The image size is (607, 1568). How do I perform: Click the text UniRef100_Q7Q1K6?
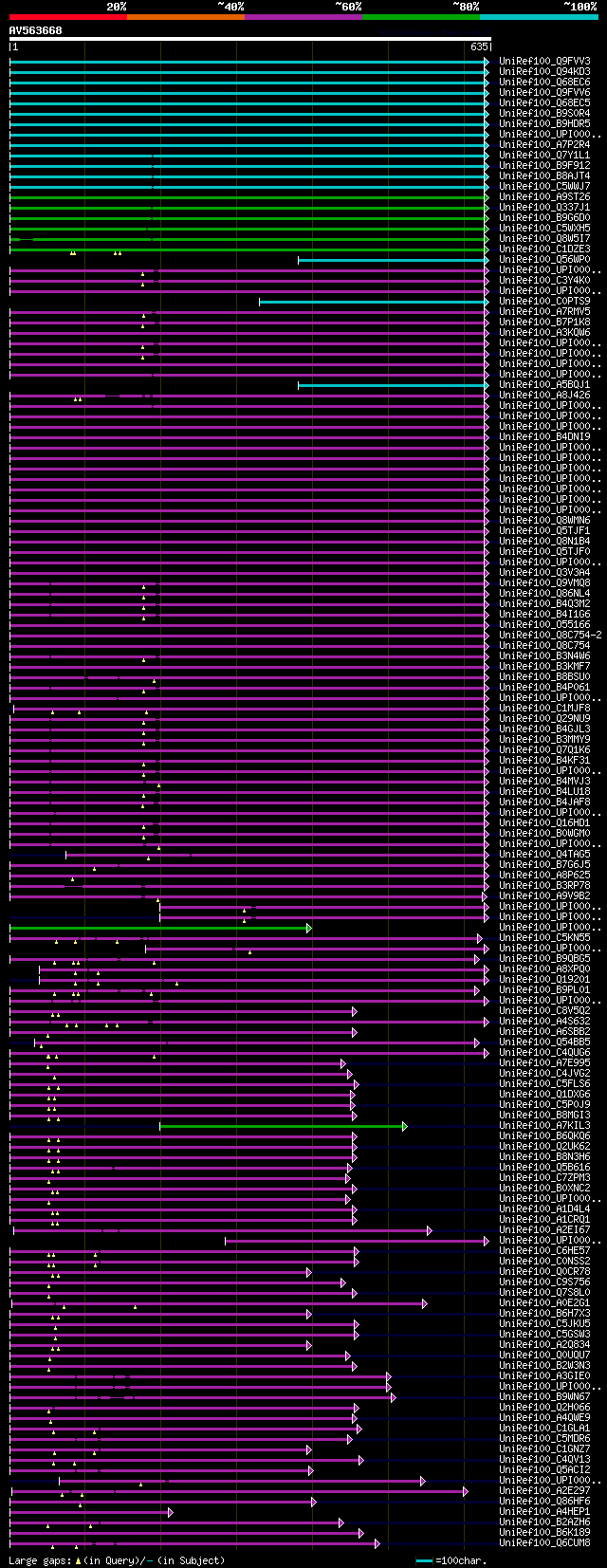coord(544,749)
